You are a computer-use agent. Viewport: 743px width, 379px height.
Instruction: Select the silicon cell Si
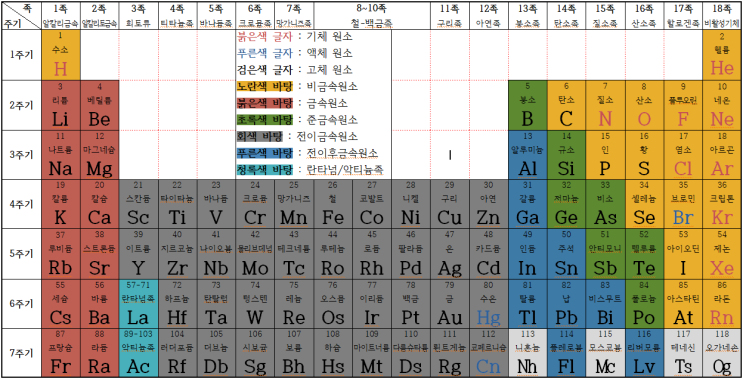[x=567, y=155]
